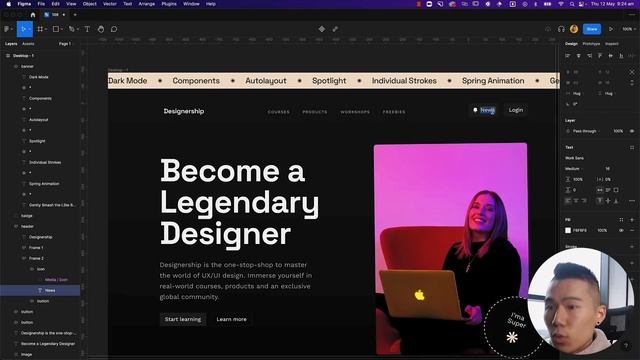This screenshot has height=360, width=640.
Task: Open the Figma main menu icon in toolbar
Action: (7, 29)
